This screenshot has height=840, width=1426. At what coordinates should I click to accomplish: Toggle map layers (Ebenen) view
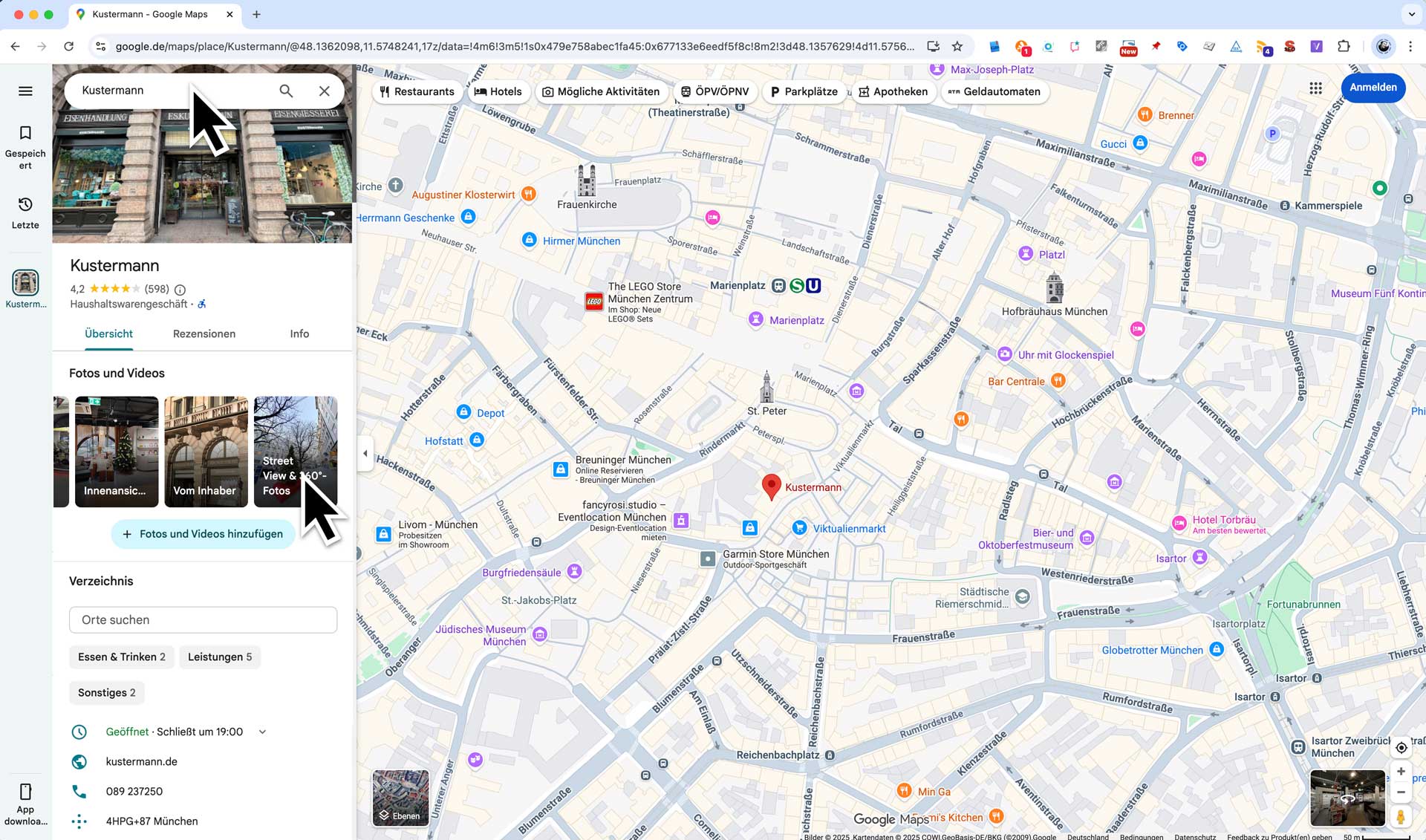point(400,798)
